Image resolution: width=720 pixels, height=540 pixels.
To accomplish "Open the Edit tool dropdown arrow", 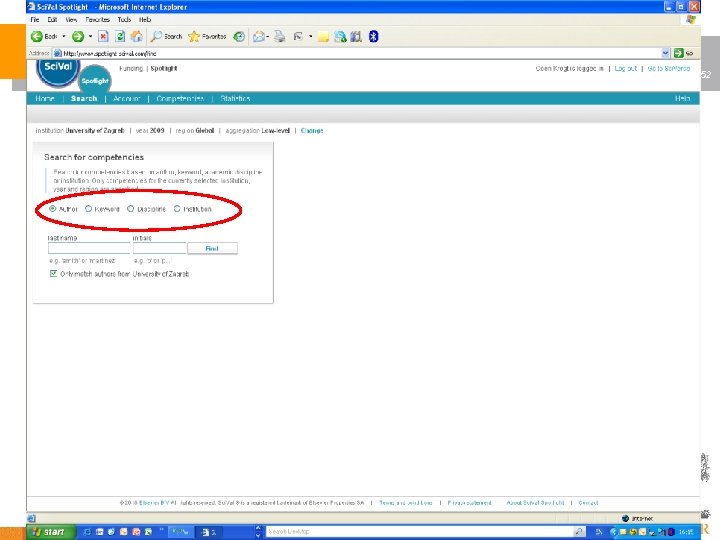I will (310, 37).
